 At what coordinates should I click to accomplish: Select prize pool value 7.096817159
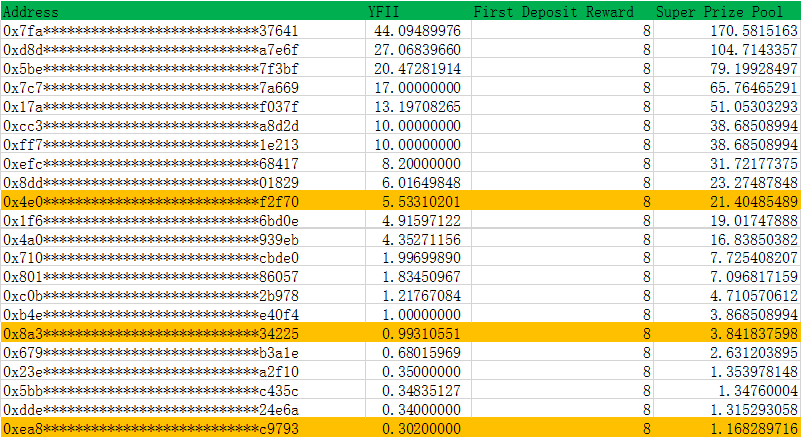pos(754,277)
